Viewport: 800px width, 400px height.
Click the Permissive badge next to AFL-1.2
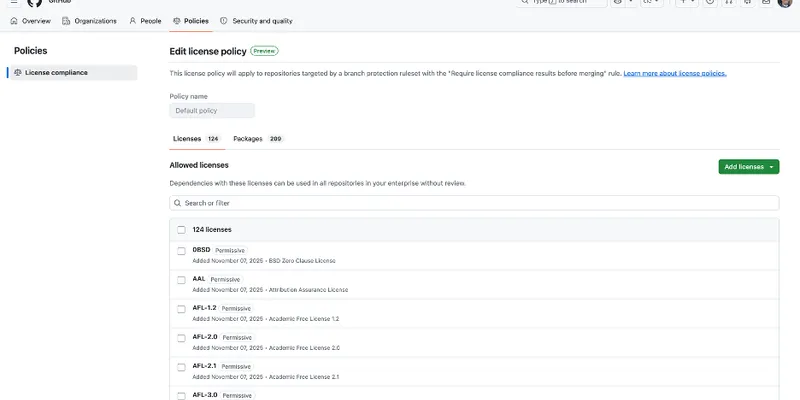click(x=236, y=309)
